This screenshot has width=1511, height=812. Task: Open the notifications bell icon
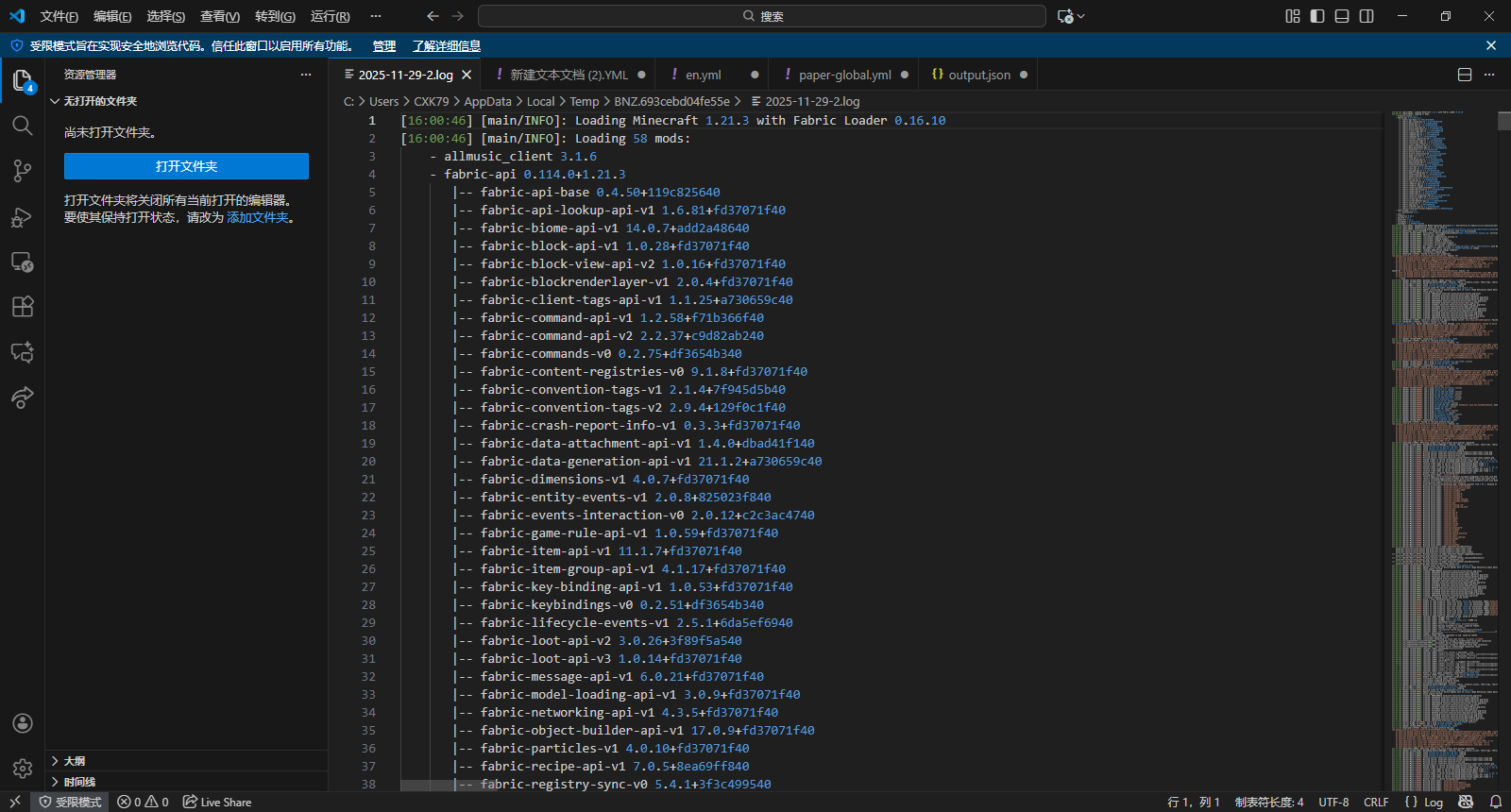click(1496, 802)
